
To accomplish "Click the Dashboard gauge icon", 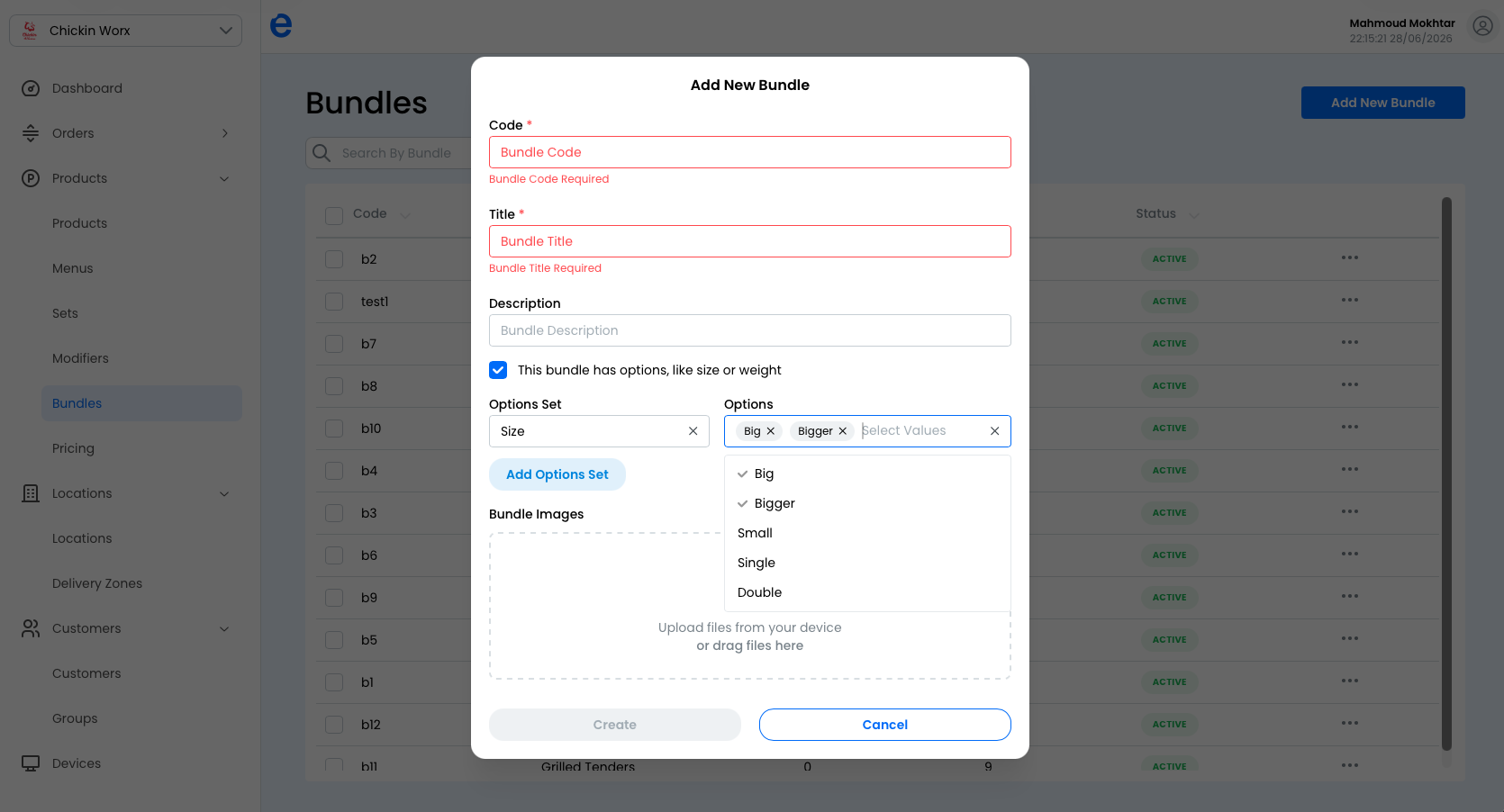I will [x=31, y=88].
